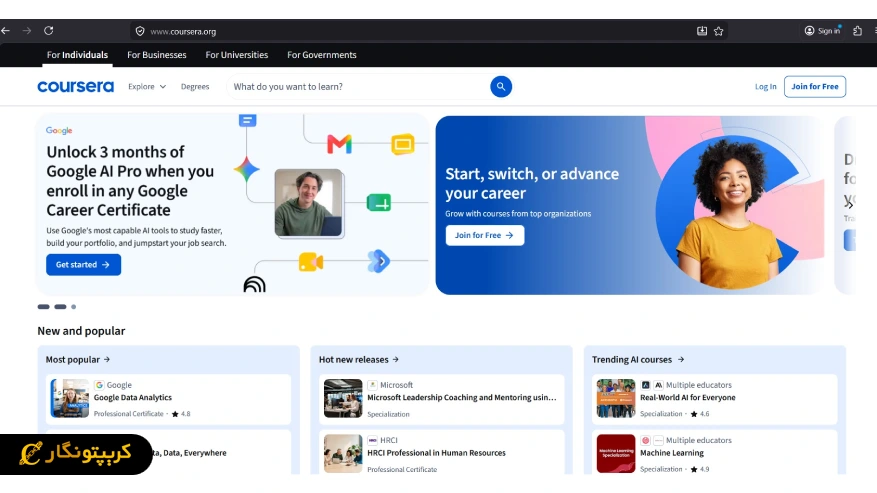Click the HRCI Professional in Human Resources title

[x=436, y=453]
